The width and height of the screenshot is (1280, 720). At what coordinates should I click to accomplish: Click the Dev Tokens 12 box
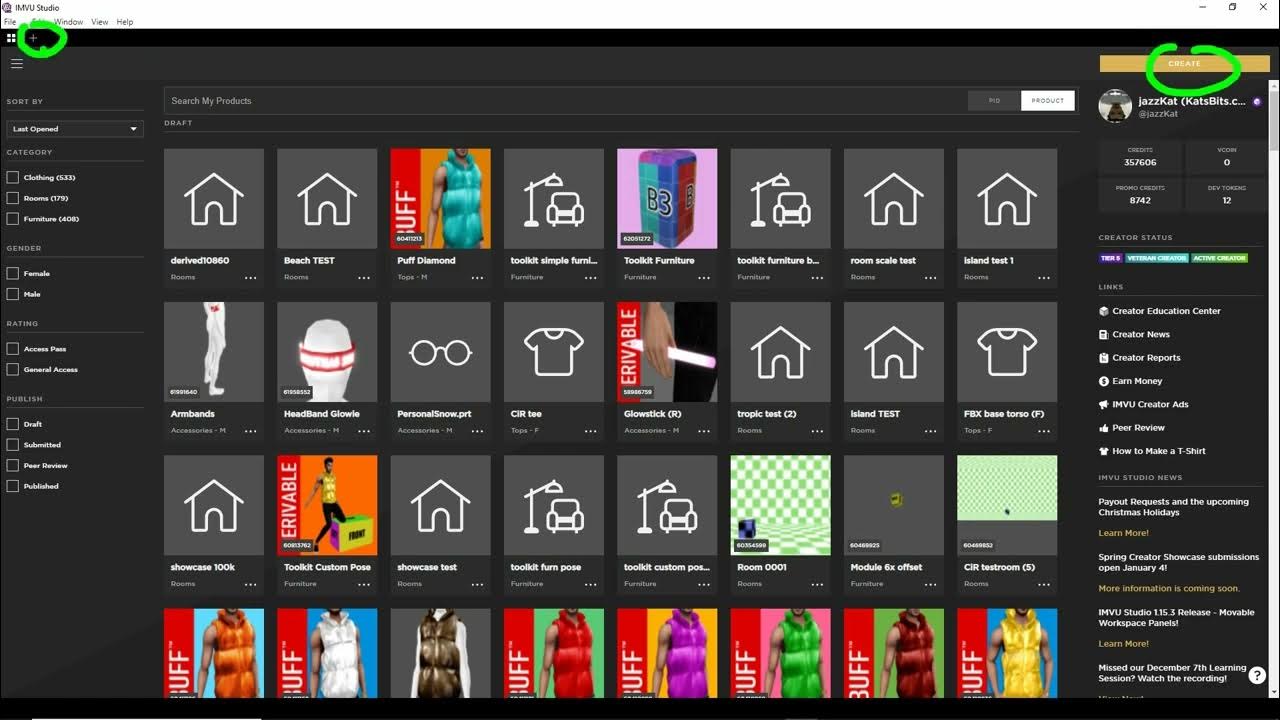(1226, 195)
